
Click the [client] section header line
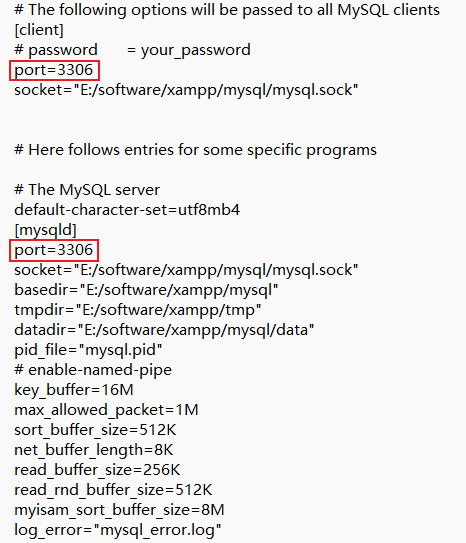pyautogui.click(x=39, y=30)
